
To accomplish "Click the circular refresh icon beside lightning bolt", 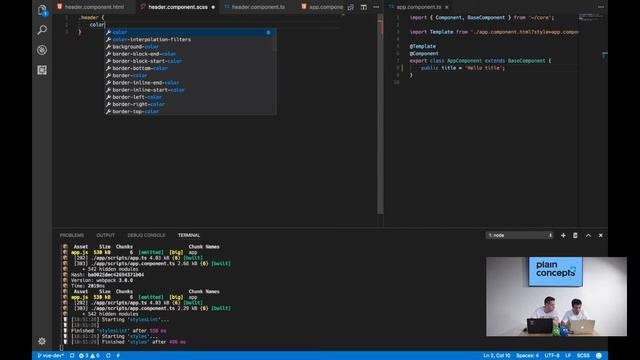I will click(108, 356).
